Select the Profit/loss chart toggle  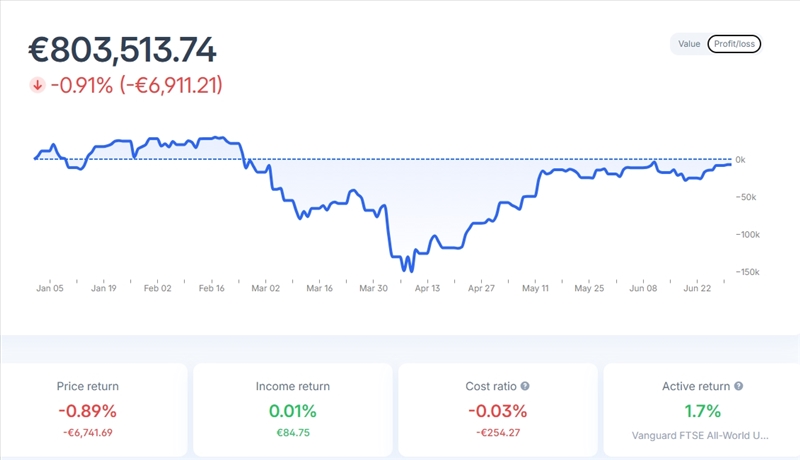coord(734,44)
